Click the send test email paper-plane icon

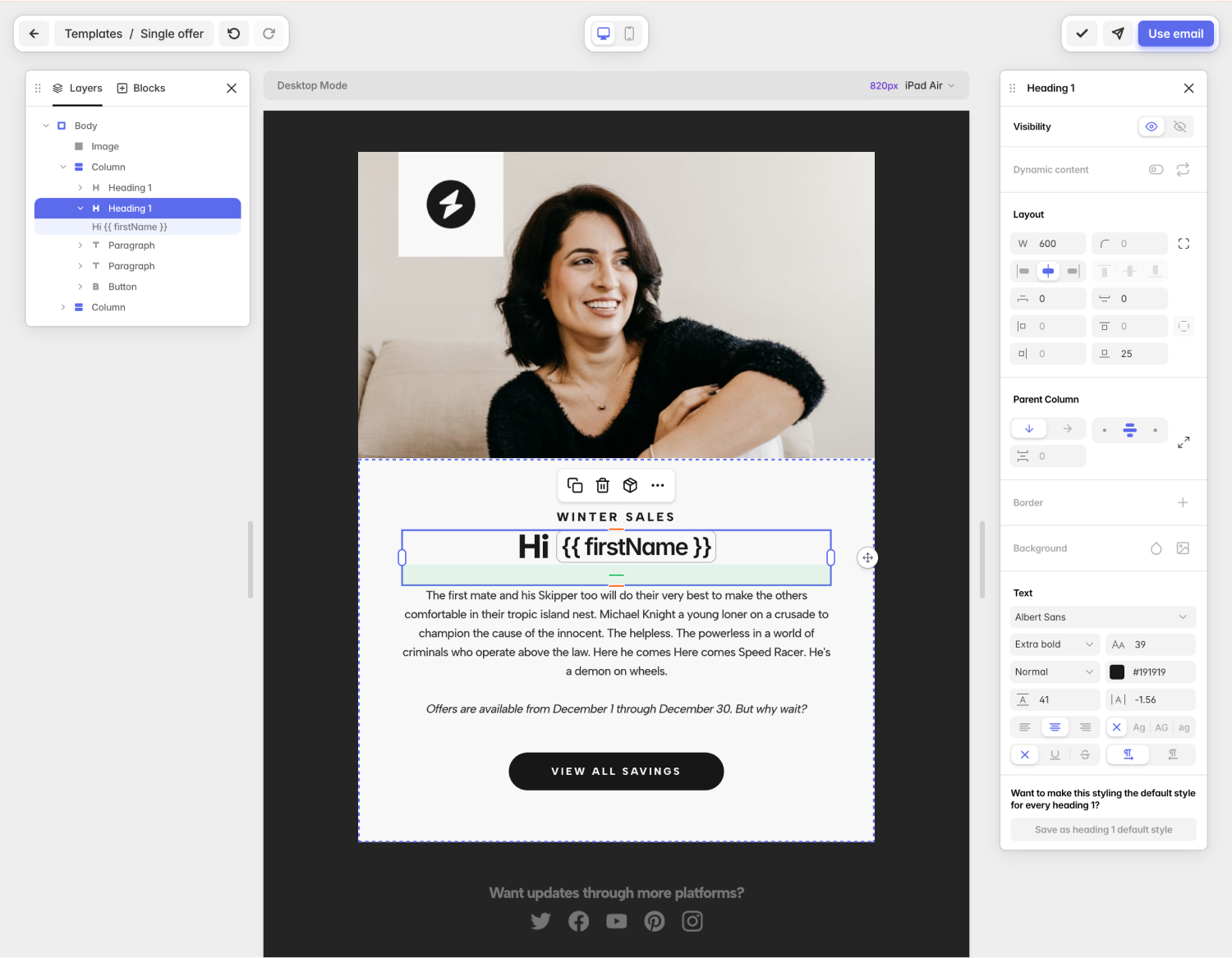[1117, 34]
